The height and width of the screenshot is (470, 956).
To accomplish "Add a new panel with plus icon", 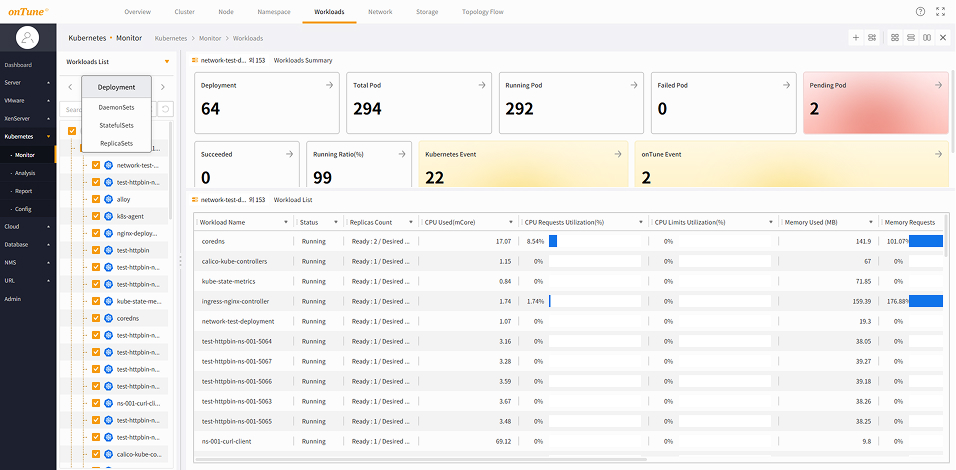I will pyautogui.click(x=856, y=38).
